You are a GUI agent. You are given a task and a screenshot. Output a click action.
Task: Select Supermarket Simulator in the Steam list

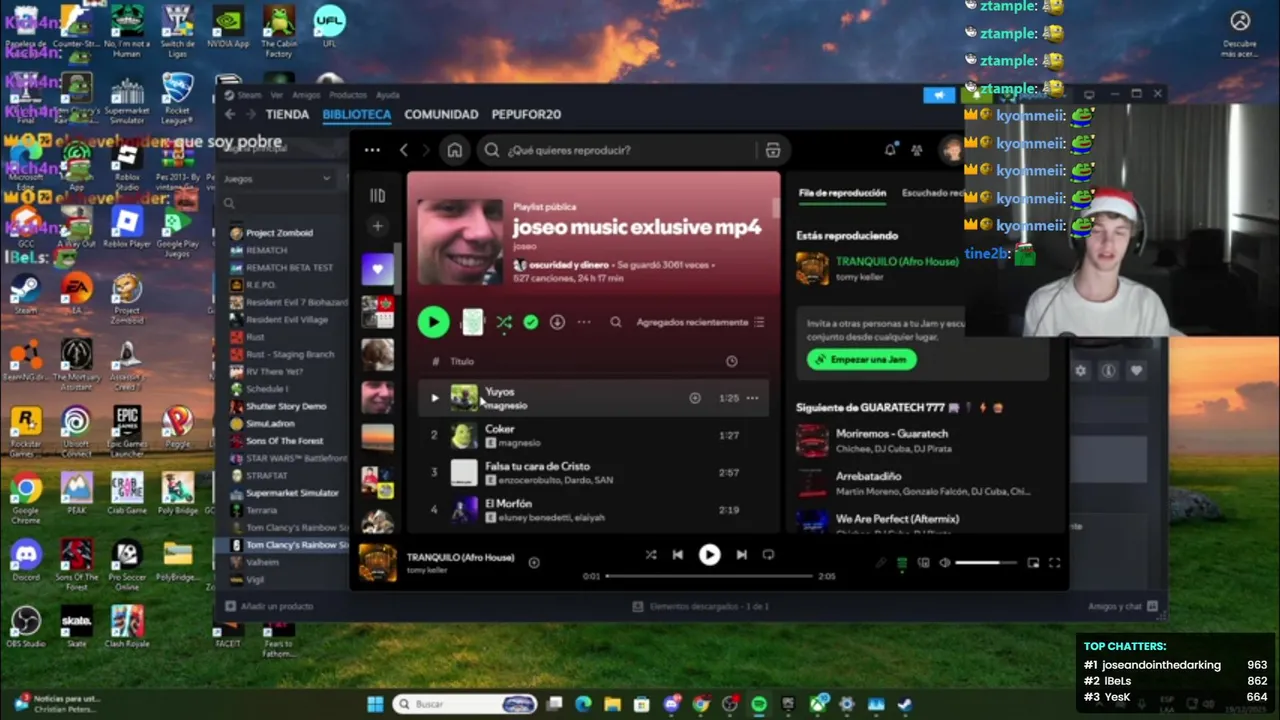click(292, 493)
